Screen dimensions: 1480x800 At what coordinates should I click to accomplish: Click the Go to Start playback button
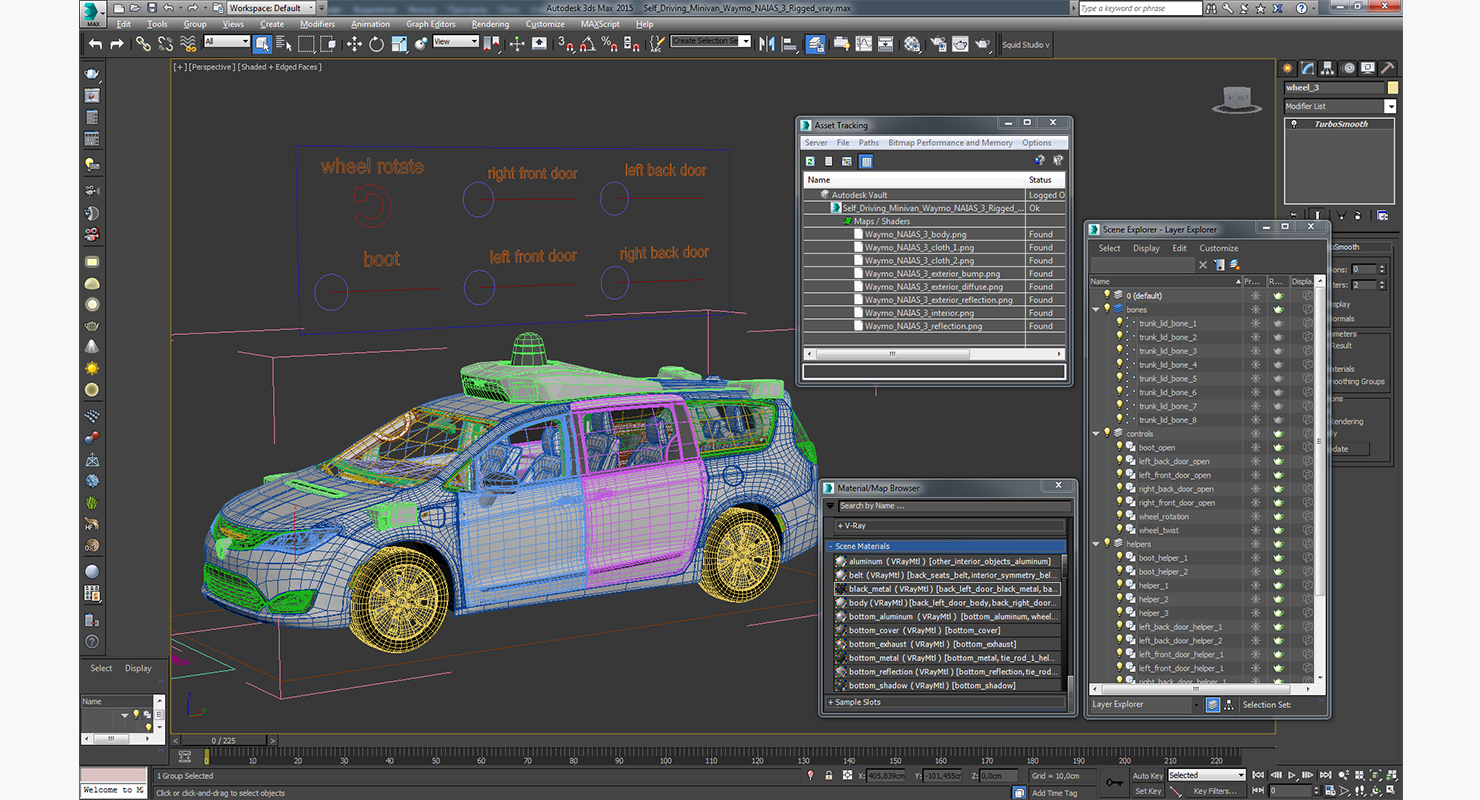click(x=1258, y=775)
